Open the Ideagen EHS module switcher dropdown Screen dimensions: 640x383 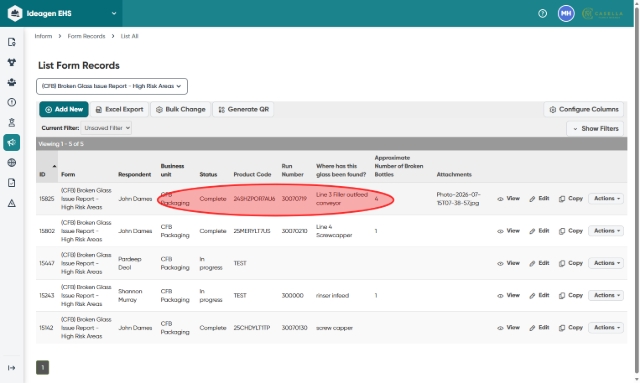pos(114,13)
